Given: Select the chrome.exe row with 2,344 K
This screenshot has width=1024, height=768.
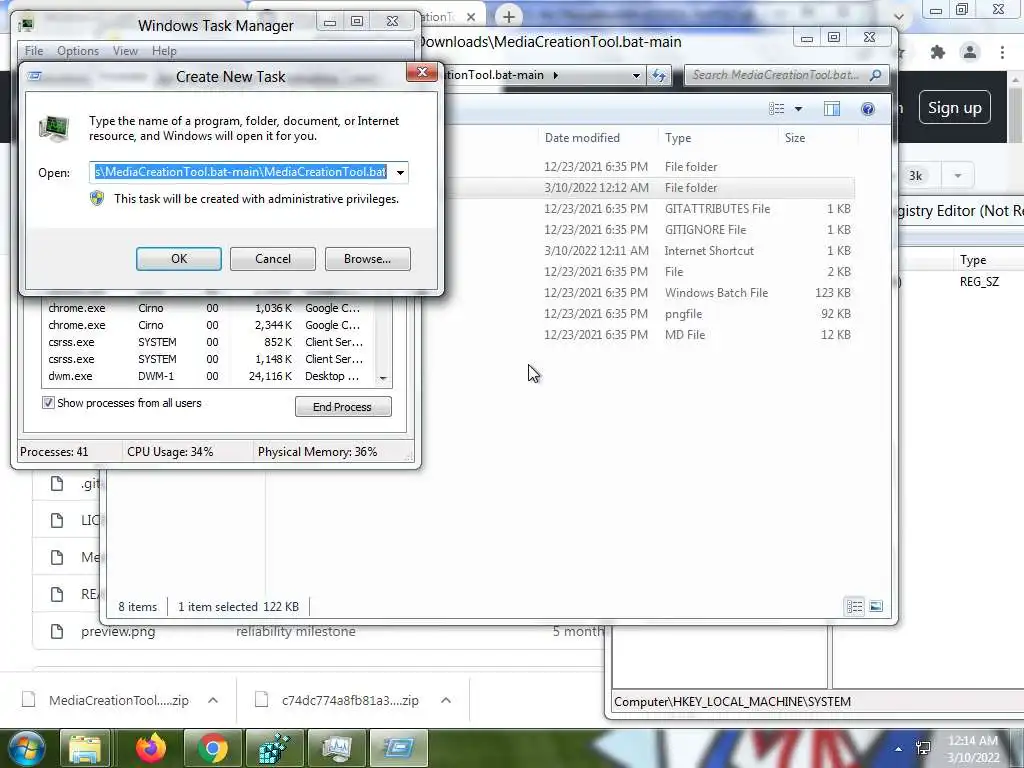Looking at the screenshot, I should tap(209, 325).
